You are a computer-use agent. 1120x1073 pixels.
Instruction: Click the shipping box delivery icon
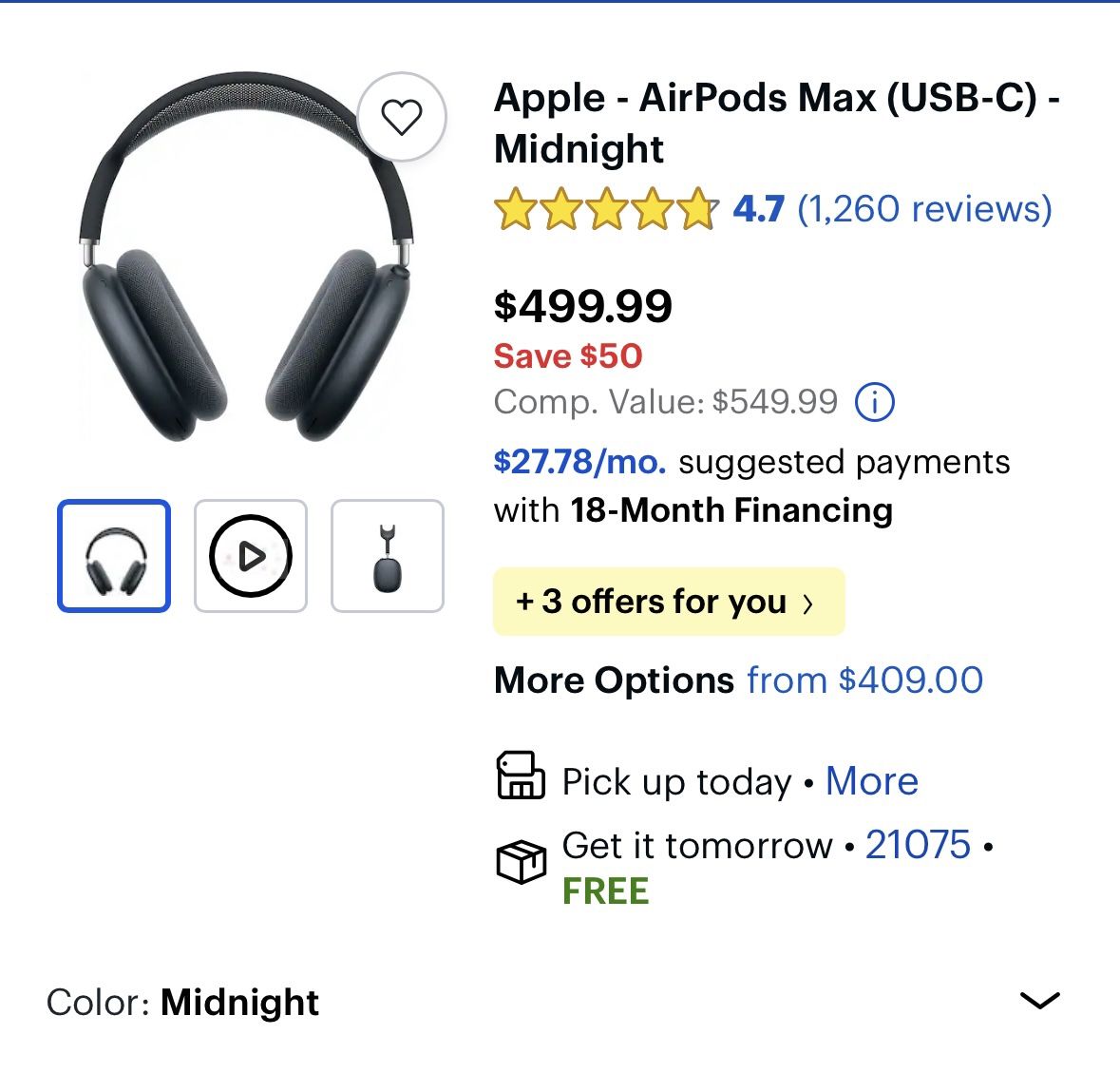tap(521, 863)
